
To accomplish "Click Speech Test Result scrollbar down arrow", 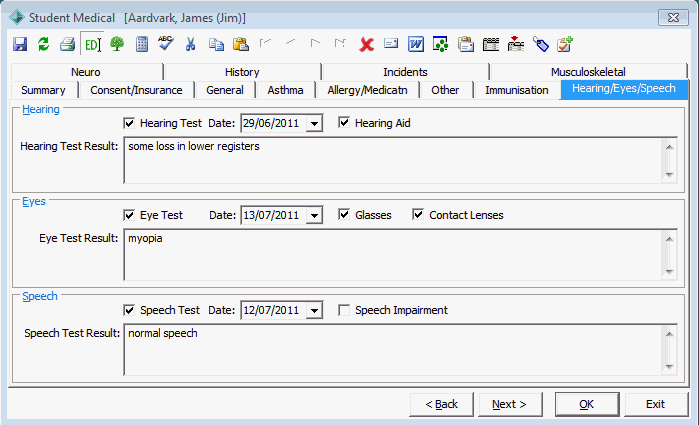I will [x=669, y=367].
